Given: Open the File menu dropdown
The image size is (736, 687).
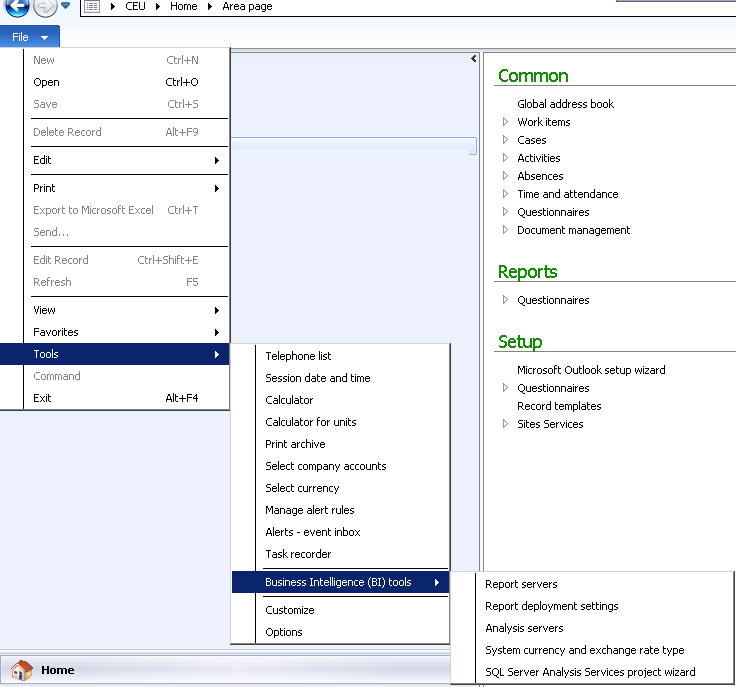Looking at the screenshot, I should point(30,37).
